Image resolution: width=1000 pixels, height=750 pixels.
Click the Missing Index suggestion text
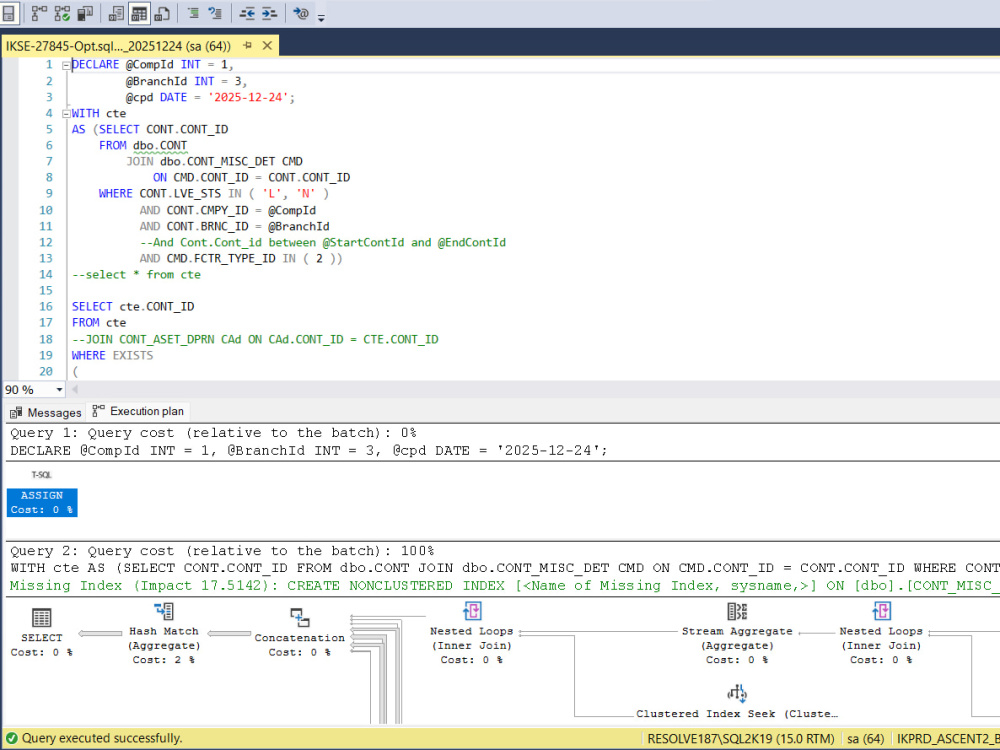tap(504, 585)
